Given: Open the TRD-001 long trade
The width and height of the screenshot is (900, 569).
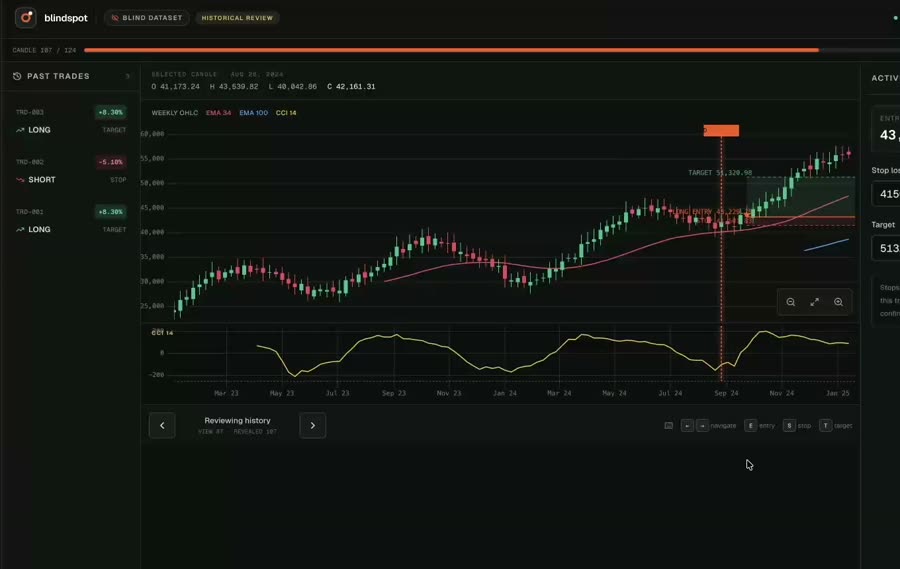Looking at the screenshot, I should [x=71, y=220].
